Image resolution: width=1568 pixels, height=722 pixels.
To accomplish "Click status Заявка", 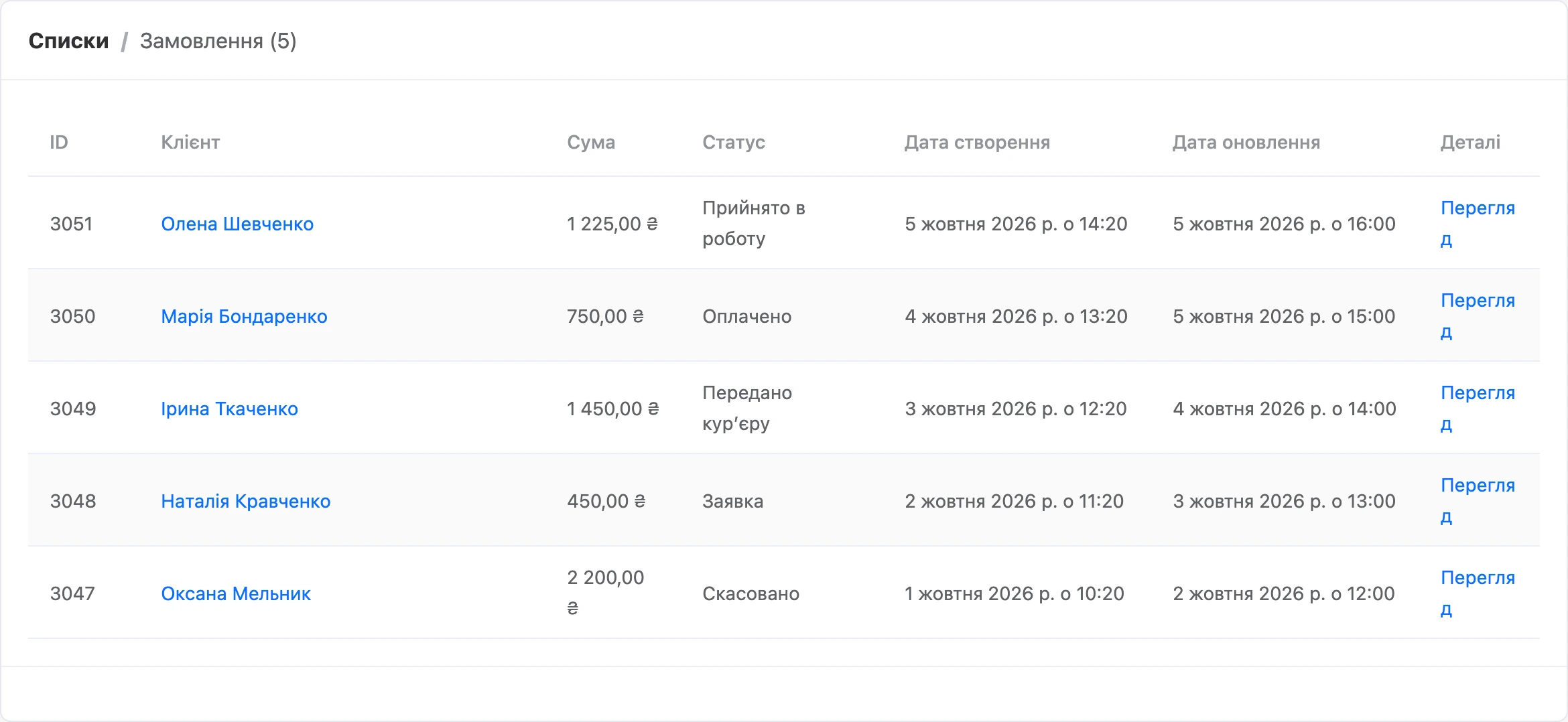I will coord(732,501).
